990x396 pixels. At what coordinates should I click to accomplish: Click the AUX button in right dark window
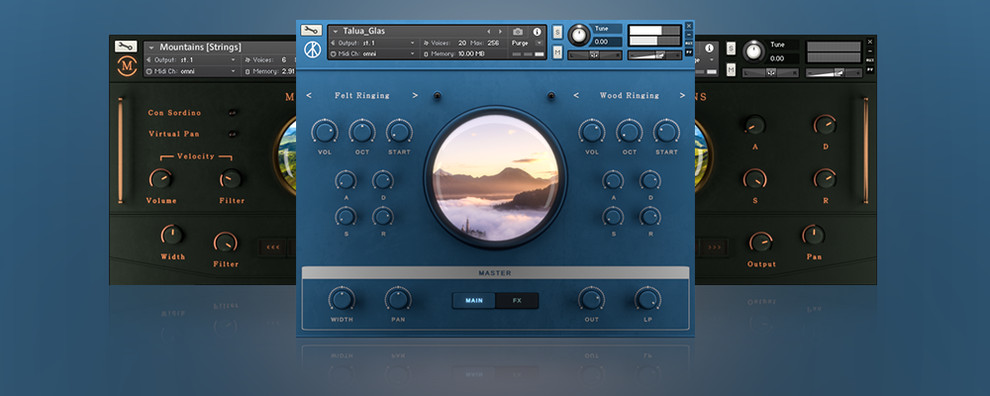[x=870, y=60]
